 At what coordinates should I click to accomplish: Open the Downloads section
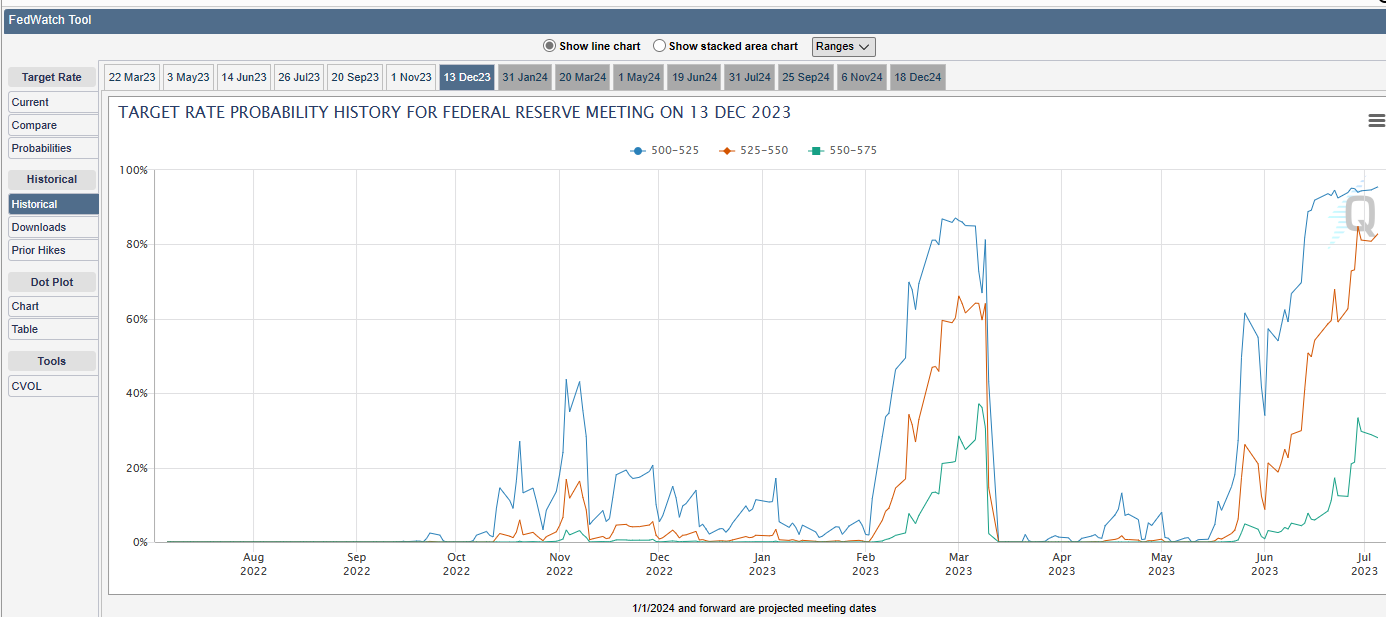[53, 227]
